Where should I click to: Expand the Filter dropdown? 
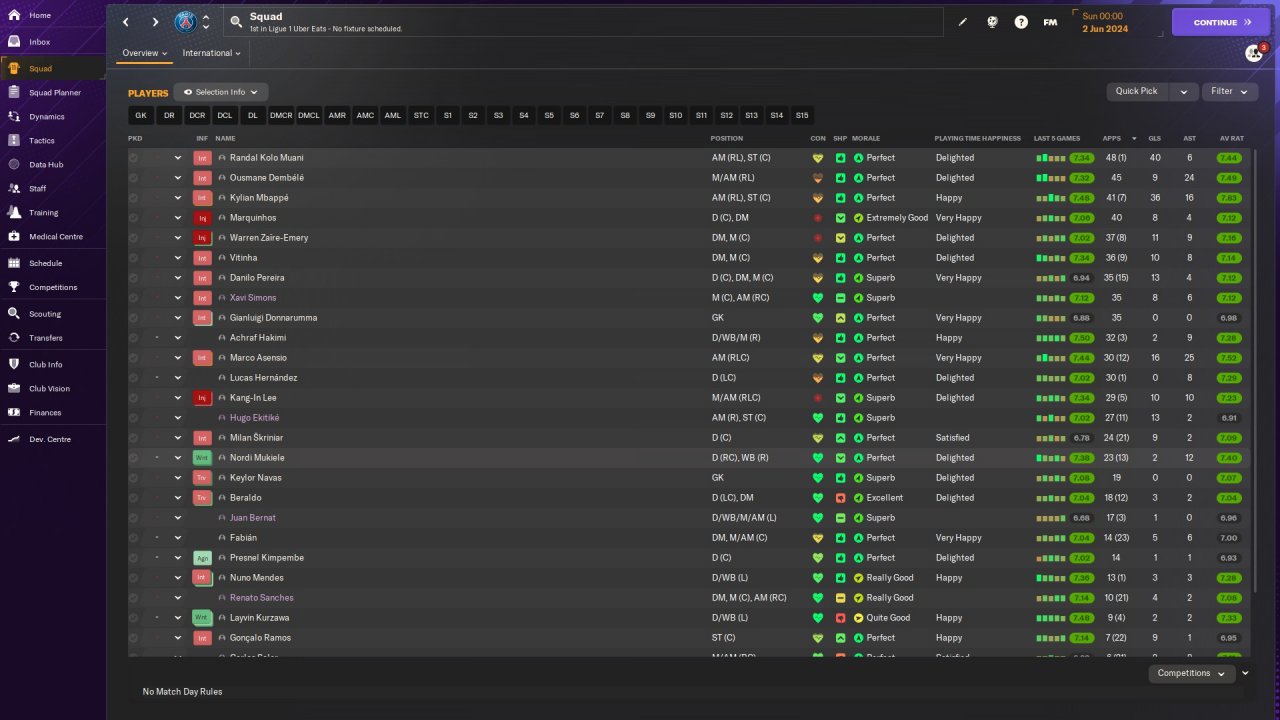point(1229,91)
